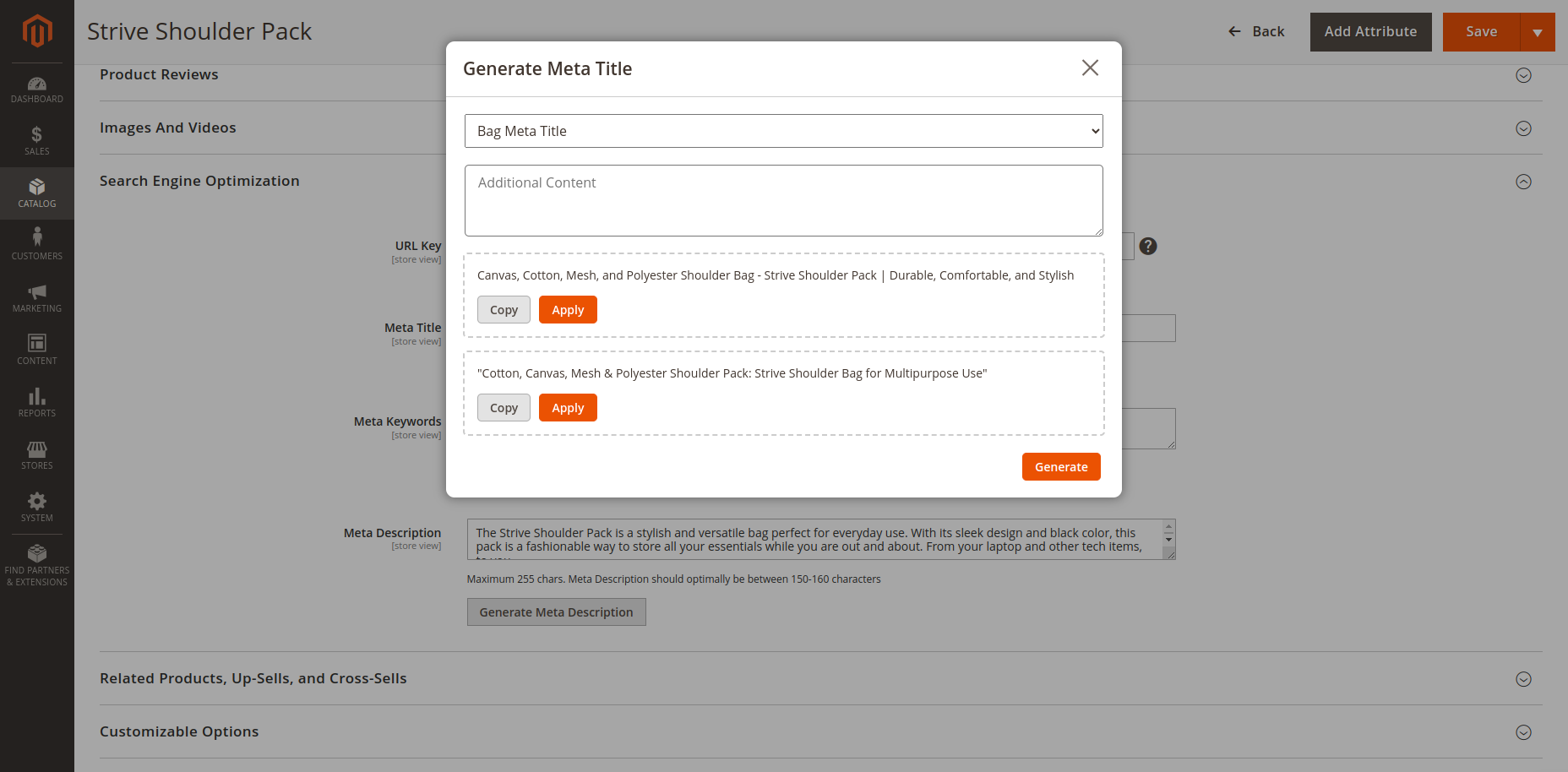Viewport: 1568px width, 772px height.
Task: Close the Generate Meta Title dialog
Action: (x=1090, y=68)
